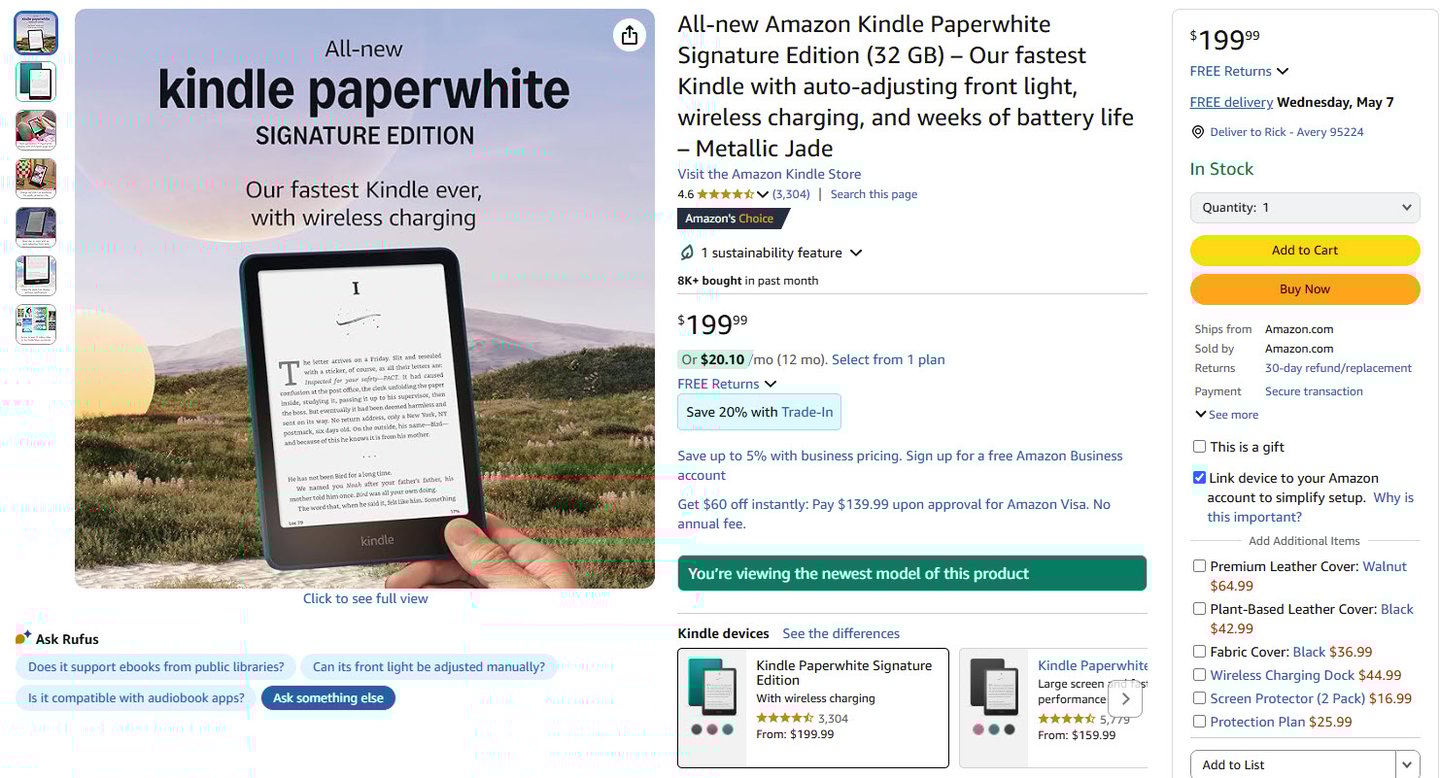Click the sustainability leaf icon
The height and width of the screenshot is (778, 1440).
pos(686,252)
